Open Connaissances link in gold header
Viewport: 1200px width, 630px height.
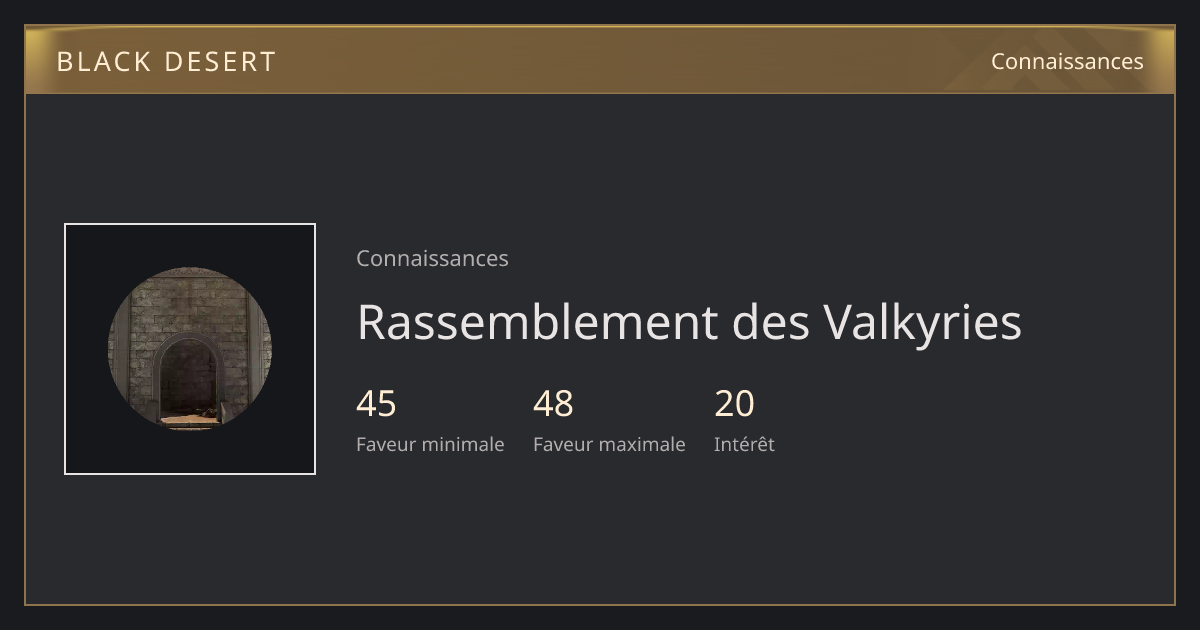coord(1067,61)
